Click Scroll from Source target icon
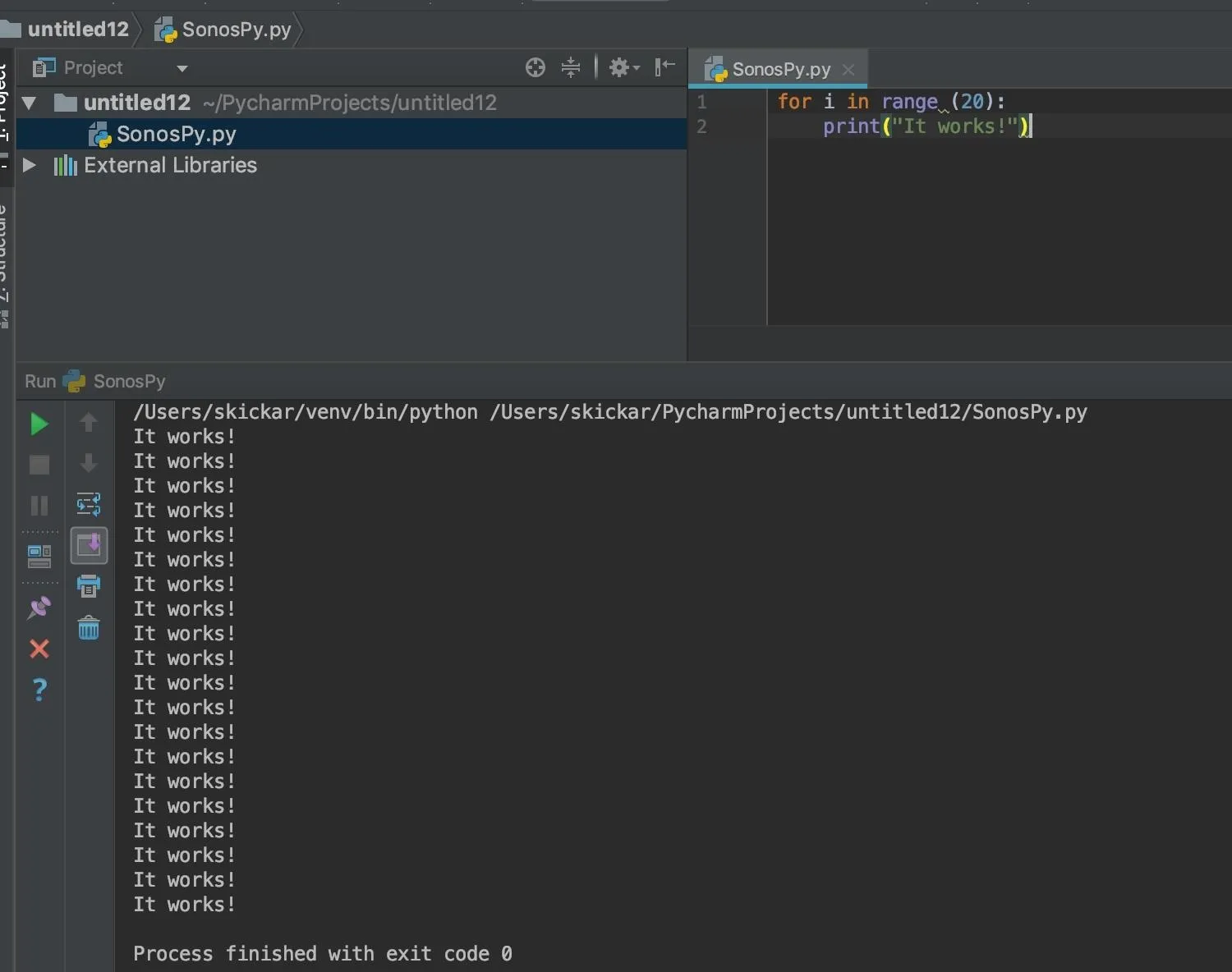The height and width of the screenshot is (972, 1232). [536, 67]
